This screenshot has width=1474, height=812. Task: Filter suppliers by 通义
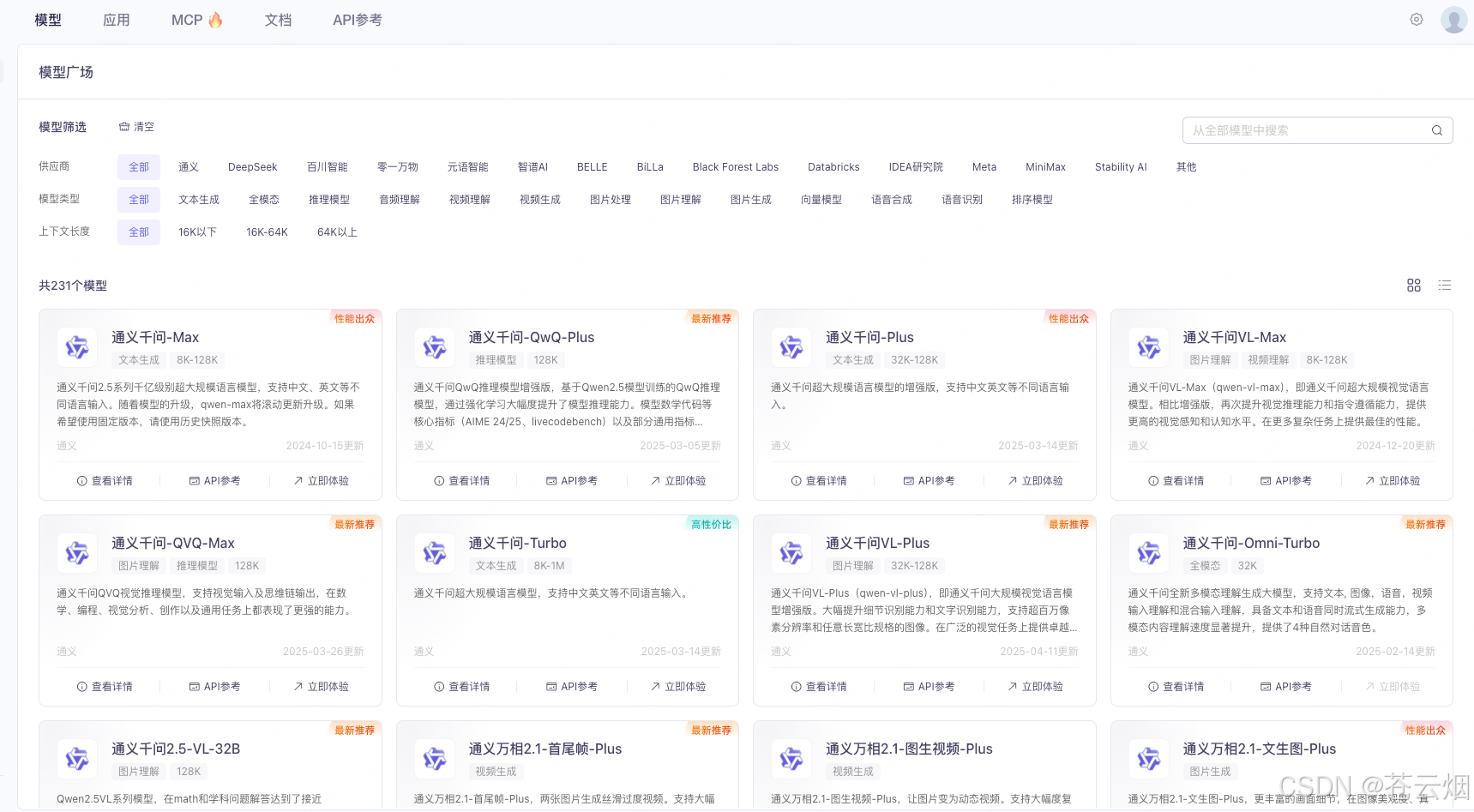(189, 167)
